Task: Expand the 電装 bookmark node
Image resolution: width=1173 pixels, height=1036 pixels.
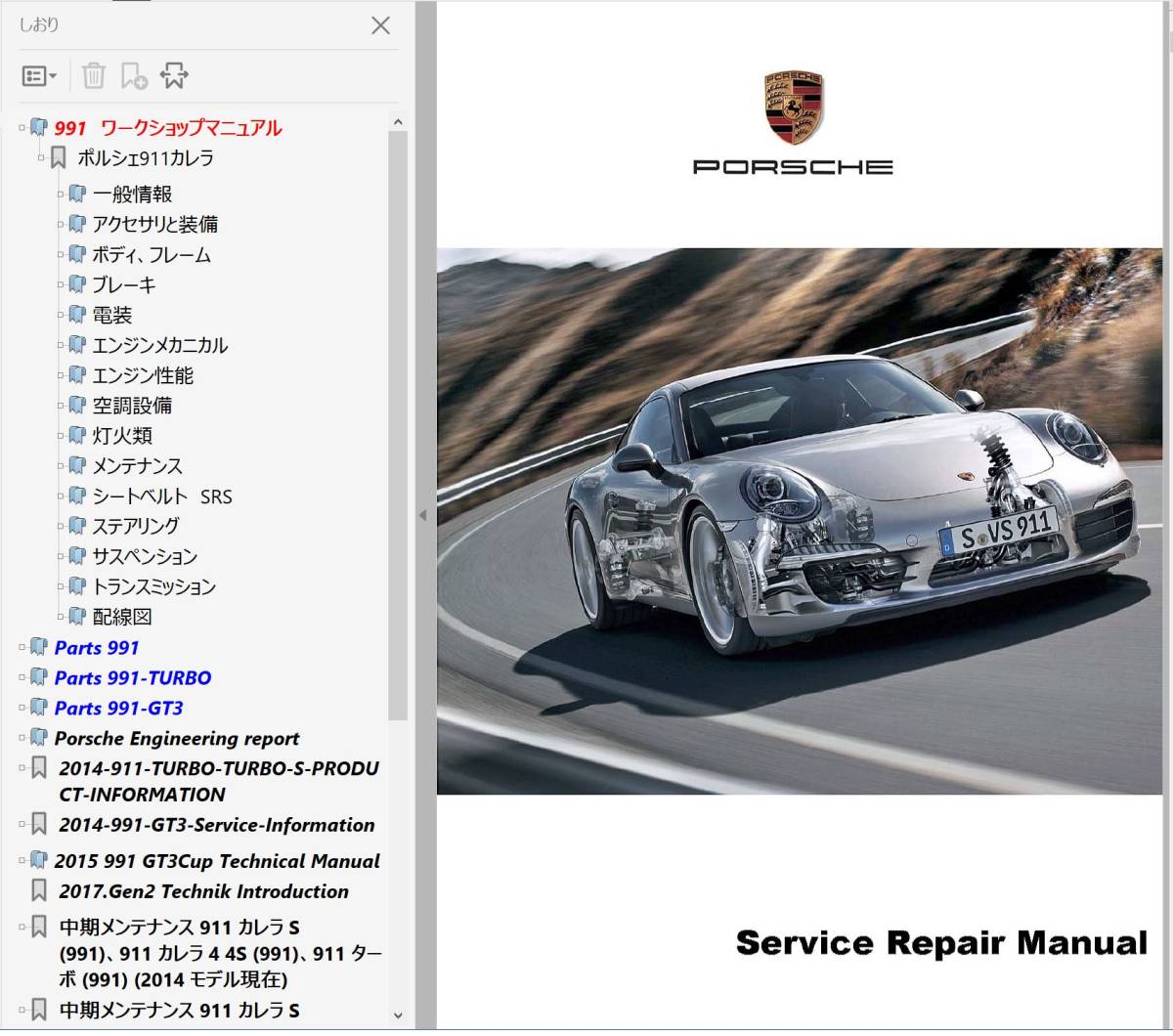Action: coord(61,315)
